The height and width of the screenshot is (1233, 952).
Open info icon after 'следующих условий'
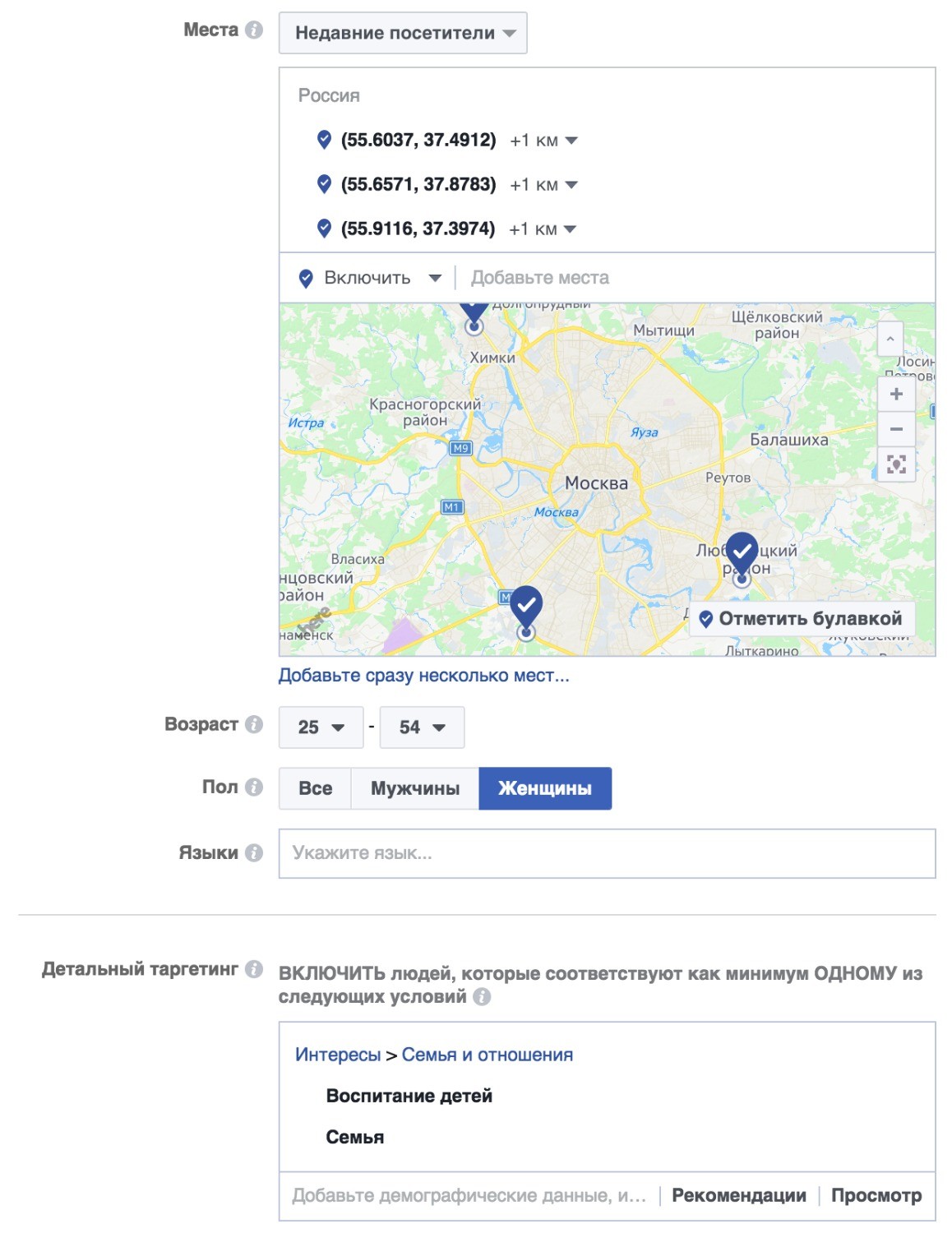point(483,996)
